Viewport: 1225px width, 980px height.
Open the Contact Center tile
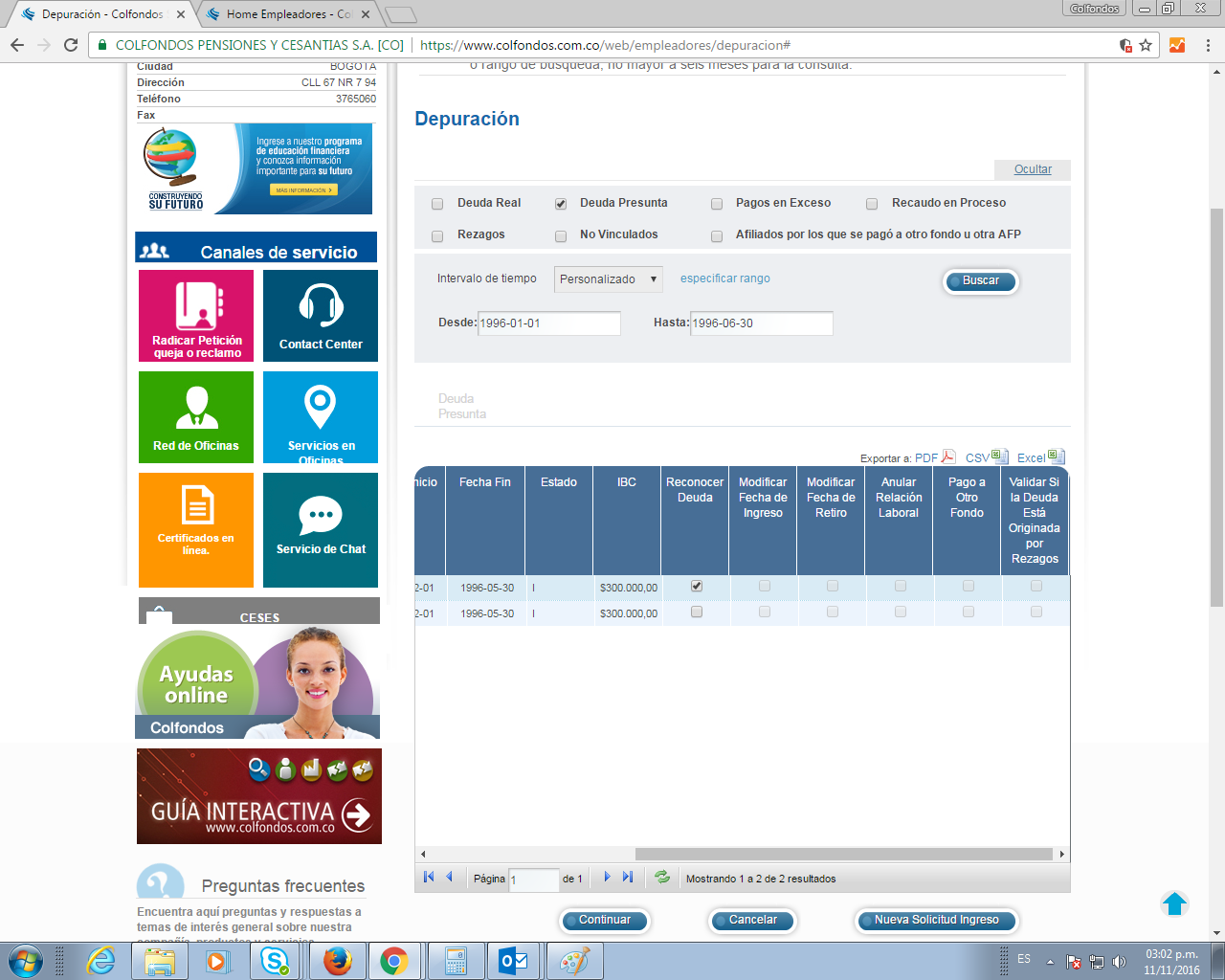coord(321,316)
